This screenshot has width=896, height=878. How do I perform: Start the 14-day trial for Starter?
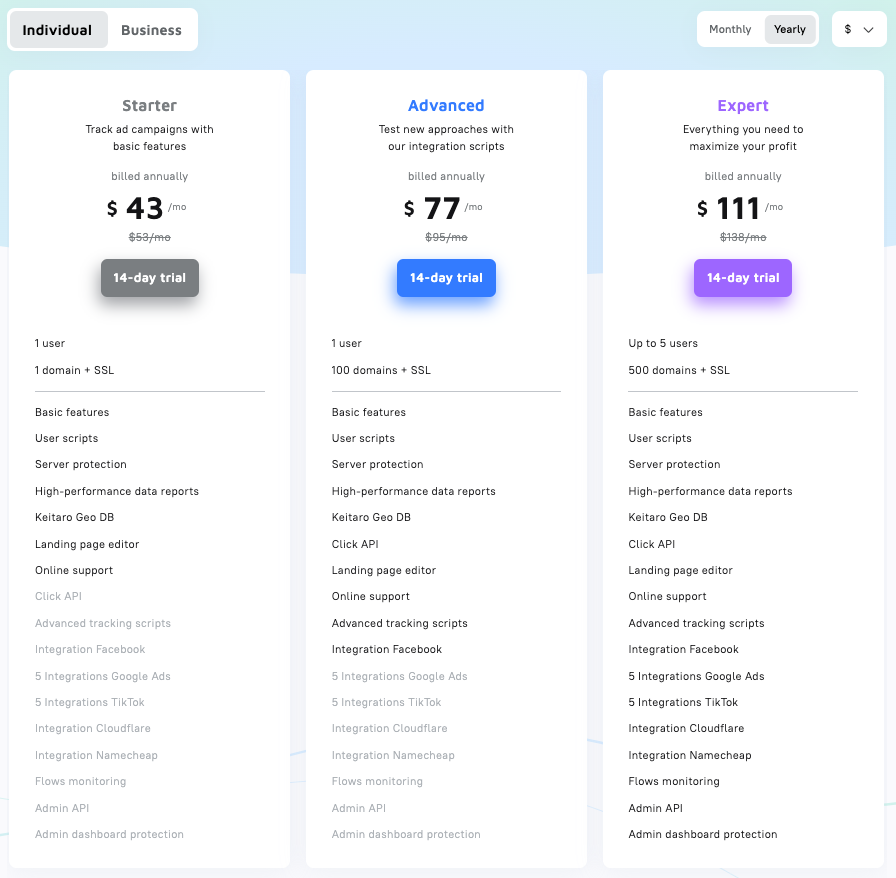coord(149,278)
